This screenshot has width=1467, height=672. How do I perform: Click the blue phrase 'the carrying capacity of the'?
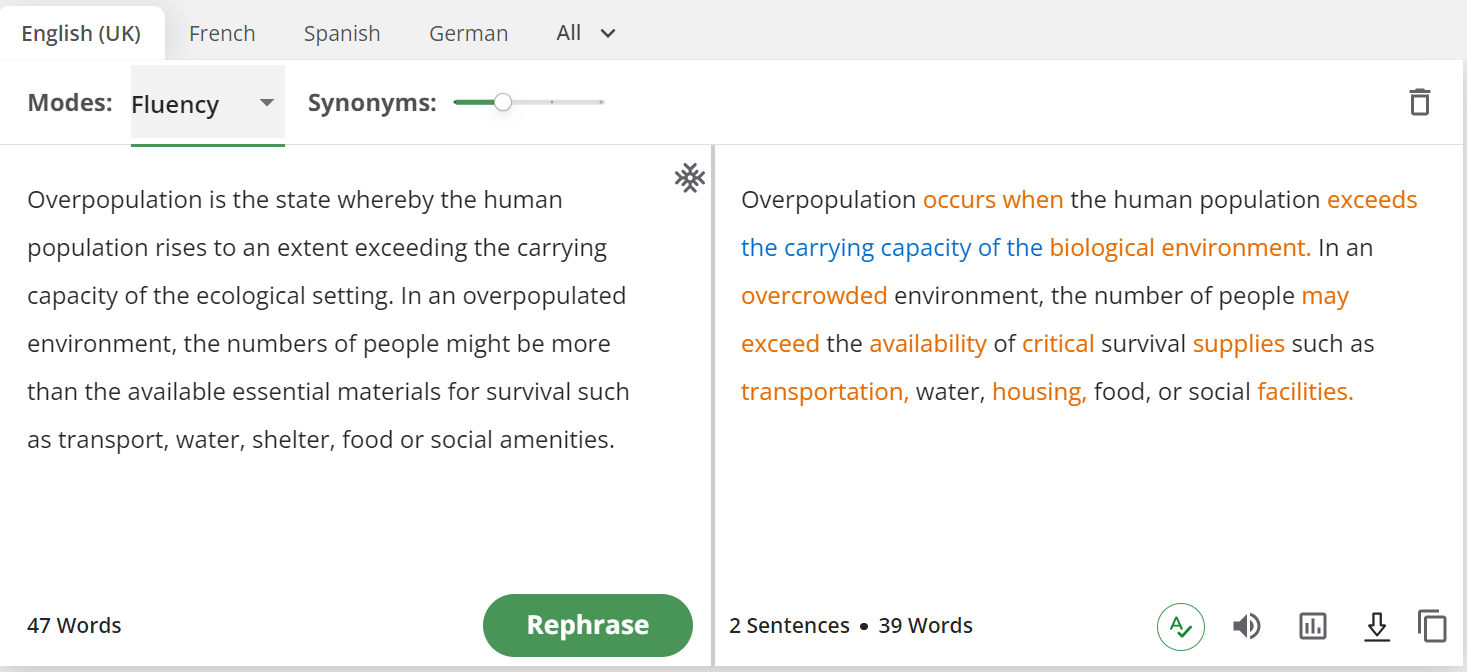pyautogui.click(x=892, y=248)
